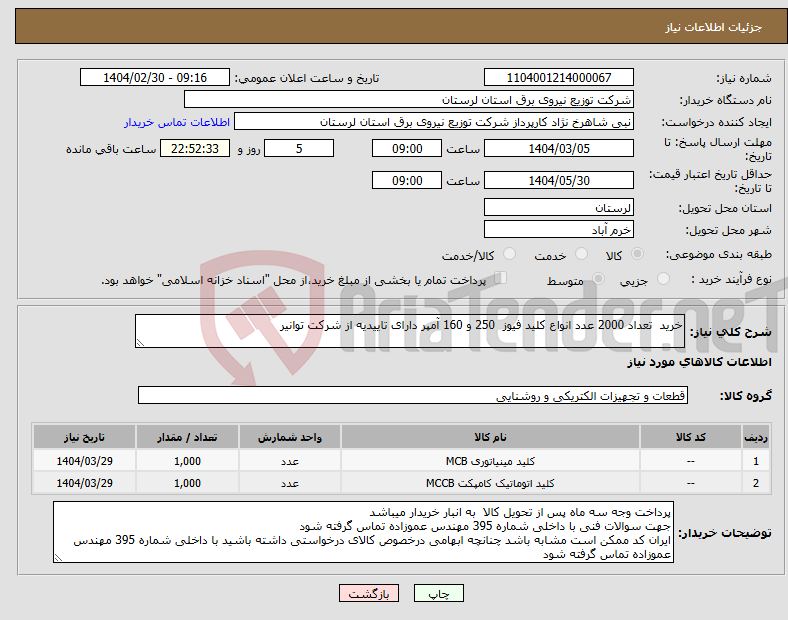The height and width of the screenshot is (620, 788).
Task: Click the delivery province field لرستان
Action: [x=558, y=207]
